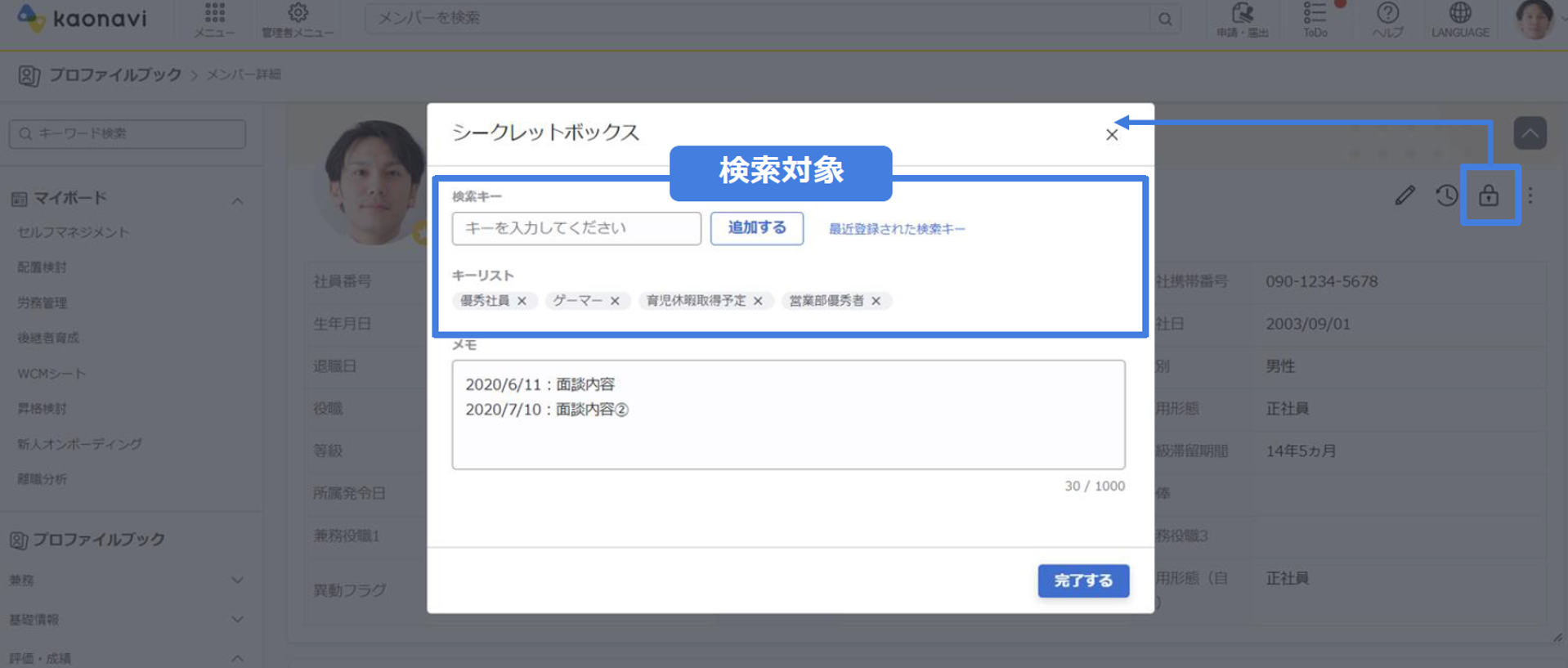
Task: Open the secret box lock icon
Action: (1488, 195)
